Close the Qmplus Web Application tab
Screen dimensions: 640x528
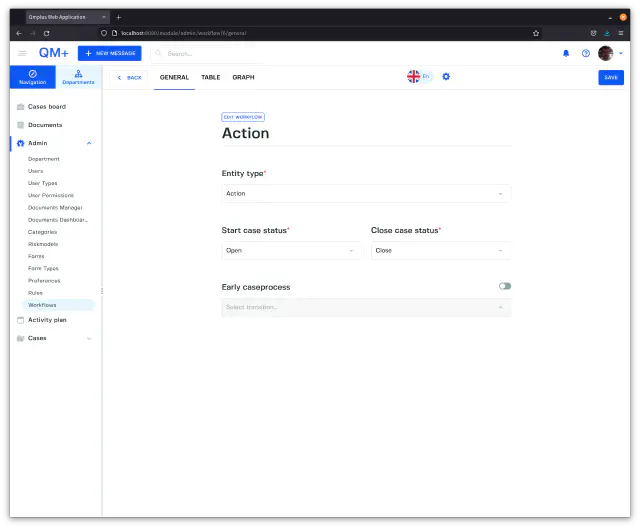point(104,17)
